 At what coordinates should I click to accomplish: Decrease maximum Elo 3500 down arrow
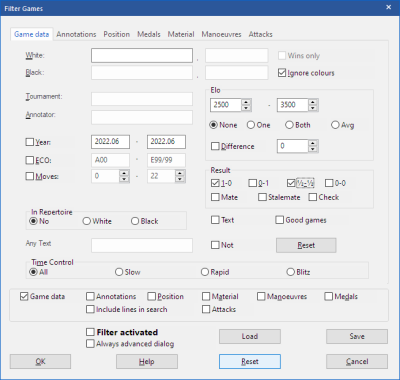pyautogui.click(x=313, y=108)
